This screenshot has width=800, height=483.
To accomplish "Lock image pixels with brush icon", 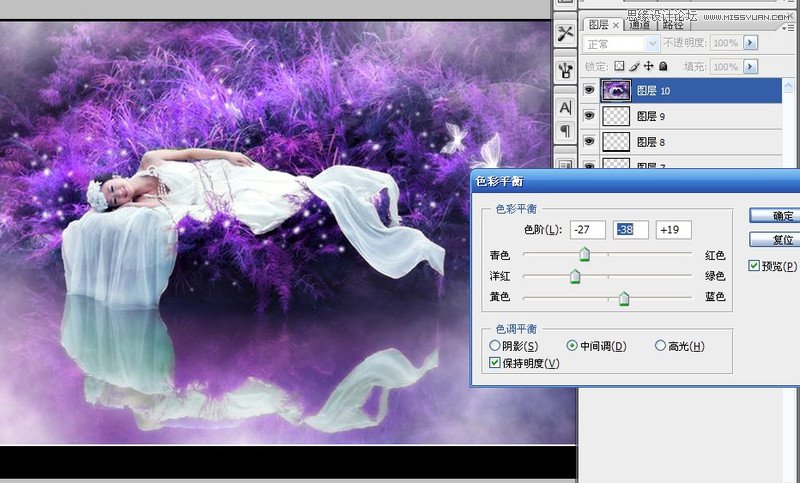I will [634, 66].
